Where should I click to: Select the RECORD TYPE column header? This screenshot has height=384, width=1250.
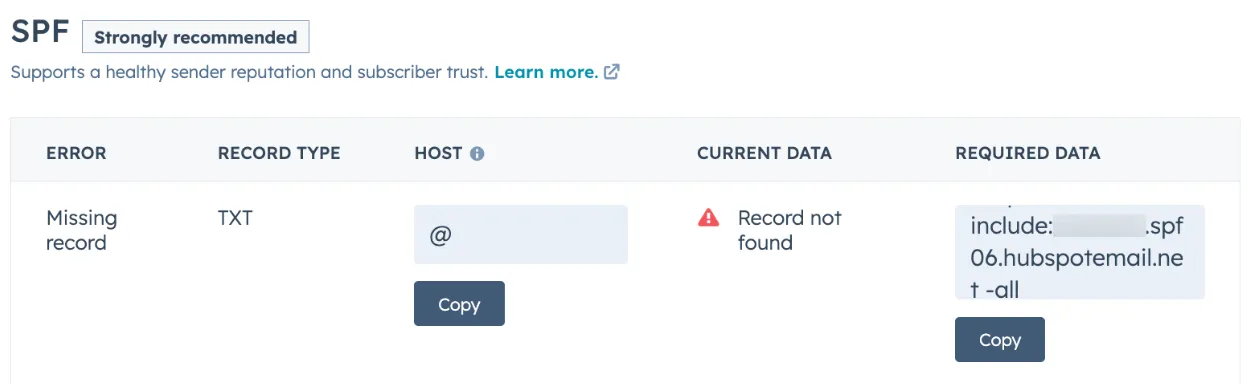279,153
